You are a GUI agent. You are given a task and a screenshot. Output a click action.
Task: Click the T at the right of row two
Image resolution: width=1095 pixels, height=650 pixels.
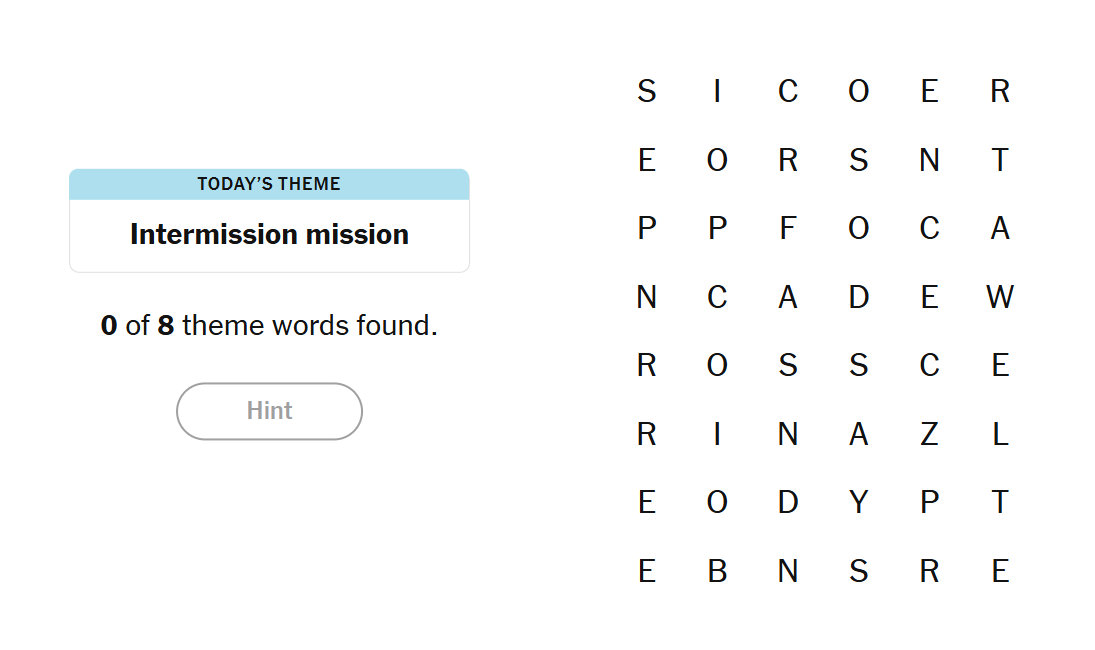click(999, 160)
